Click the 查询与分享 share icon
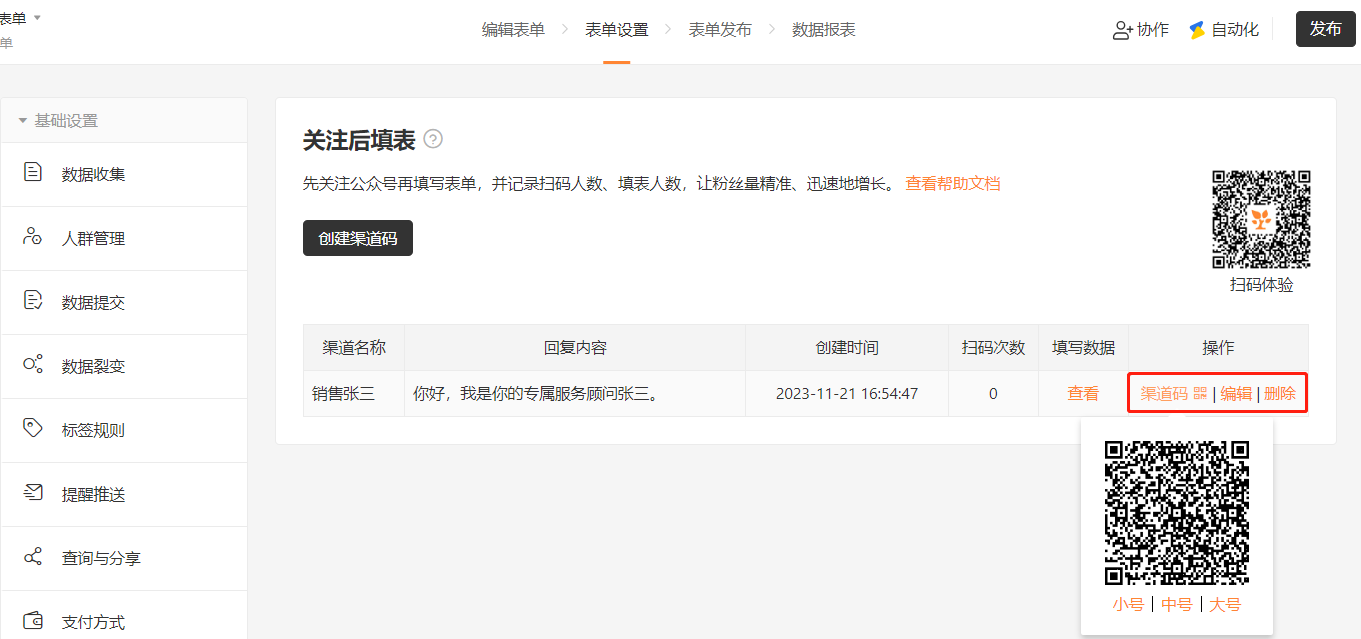The width and height of the screenshot is (1361, 639). pos(32,557)
